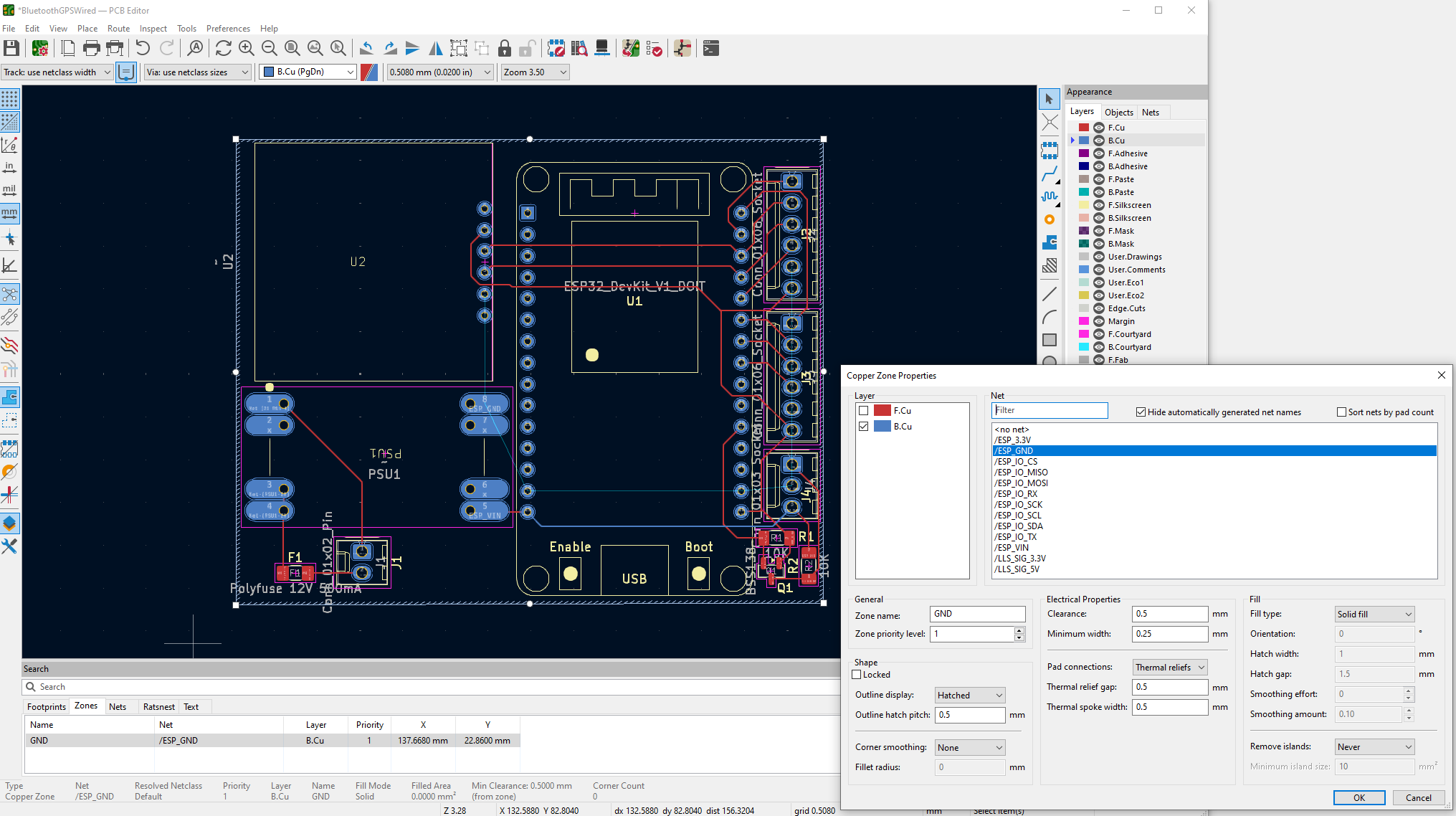
Task: Click the Lock padlock icon
Action: 505,48
